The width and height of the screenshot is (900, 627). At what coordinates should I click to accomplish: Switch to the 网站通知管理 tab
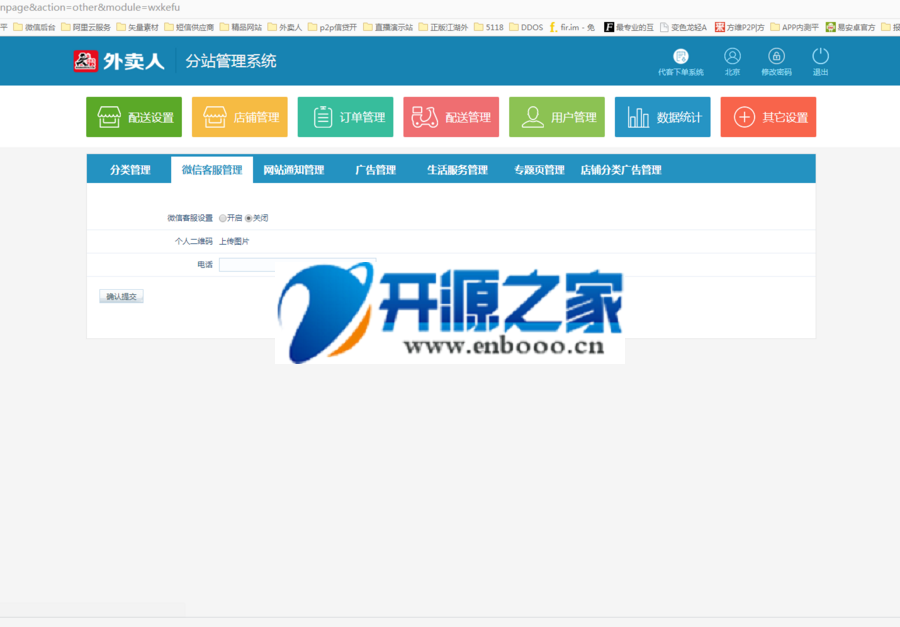(294, 170)
